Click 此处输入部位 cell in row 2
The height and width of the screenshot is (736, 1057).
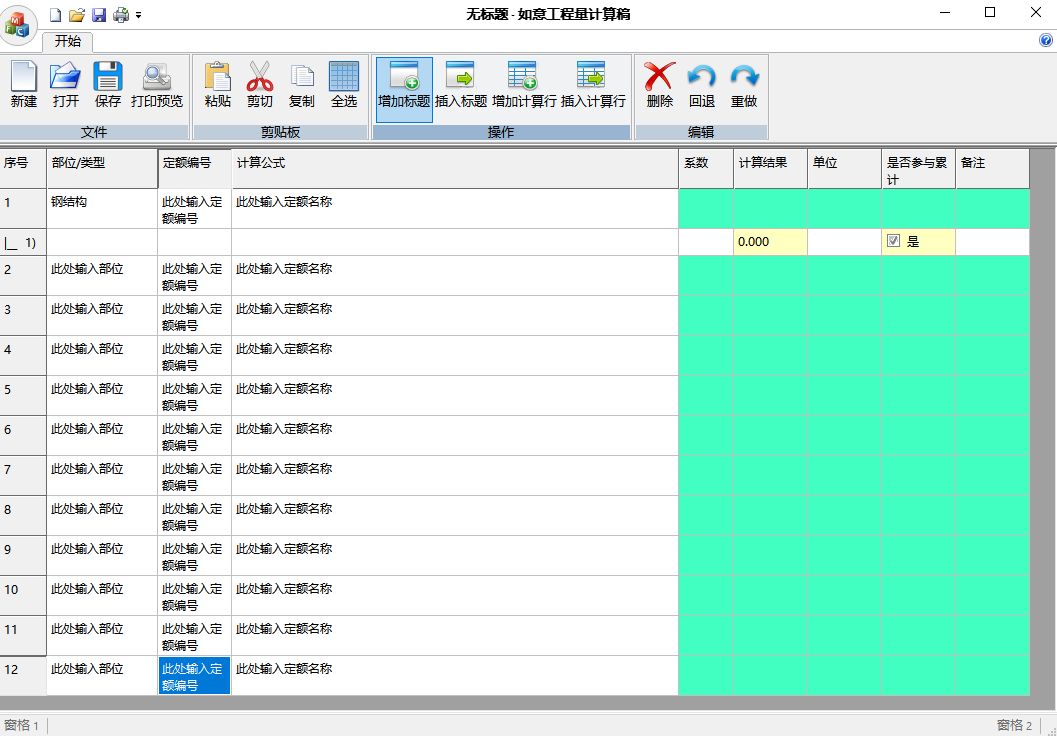click(x=102, y=276)
